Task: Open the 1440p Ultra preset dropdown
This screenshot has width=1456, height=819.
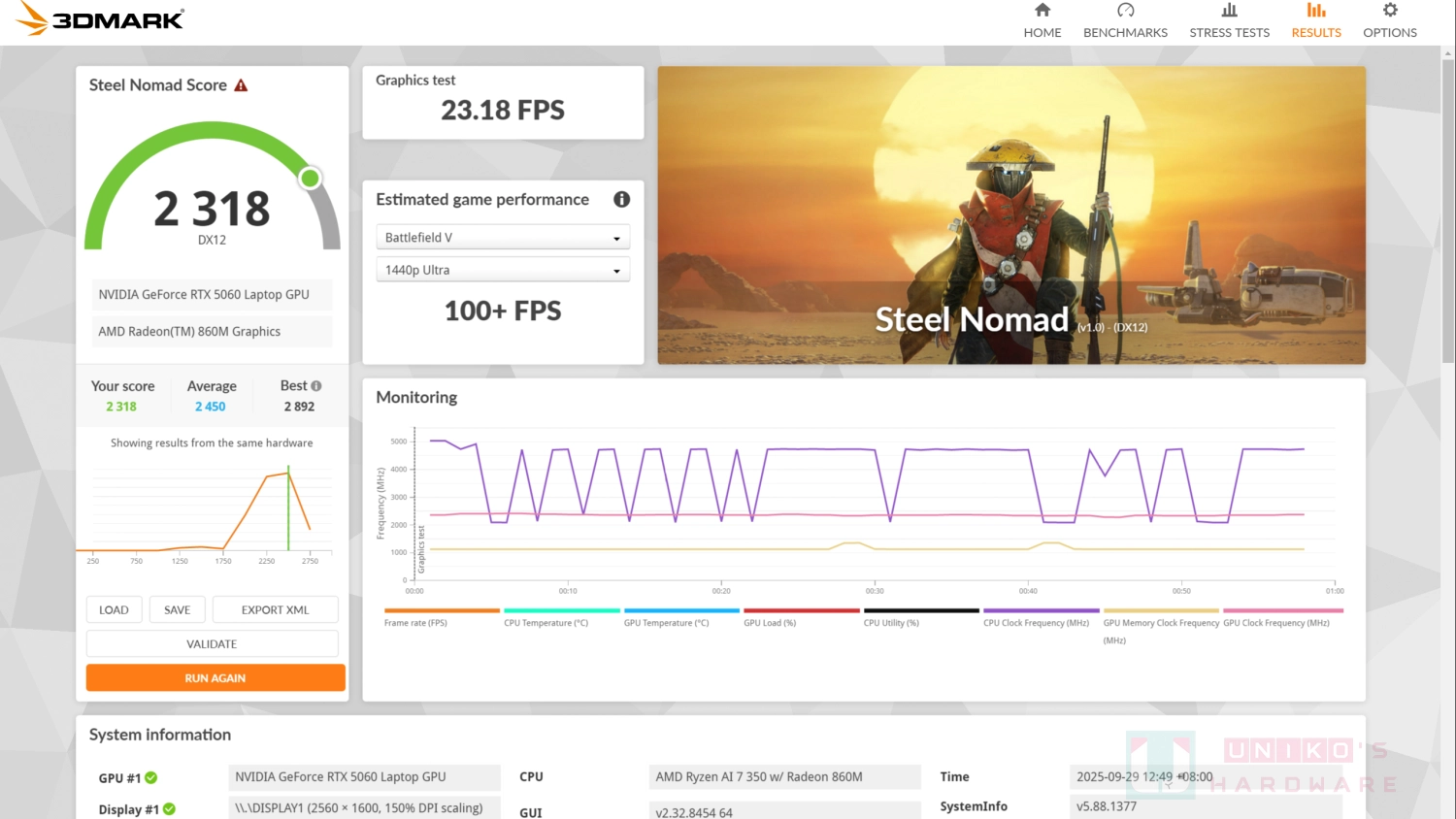Action: point(503,270)
